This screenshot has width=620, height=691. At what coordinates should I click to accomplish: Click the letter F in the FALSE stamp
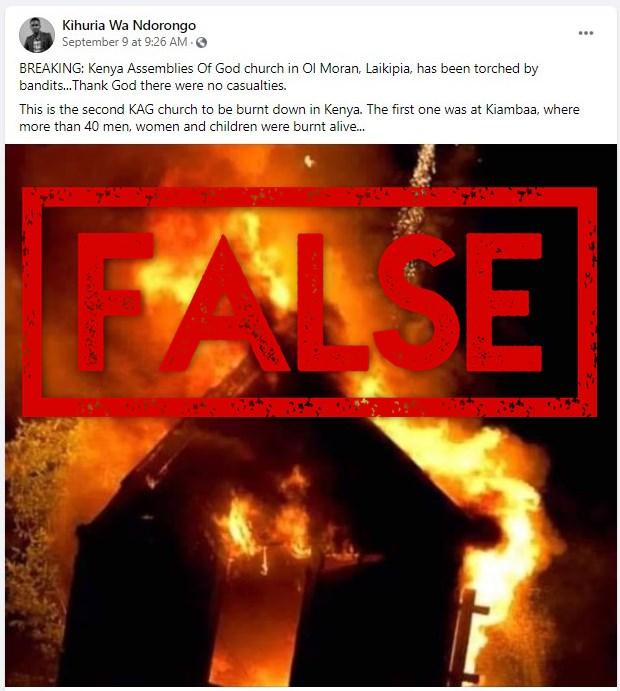point(114,302)
